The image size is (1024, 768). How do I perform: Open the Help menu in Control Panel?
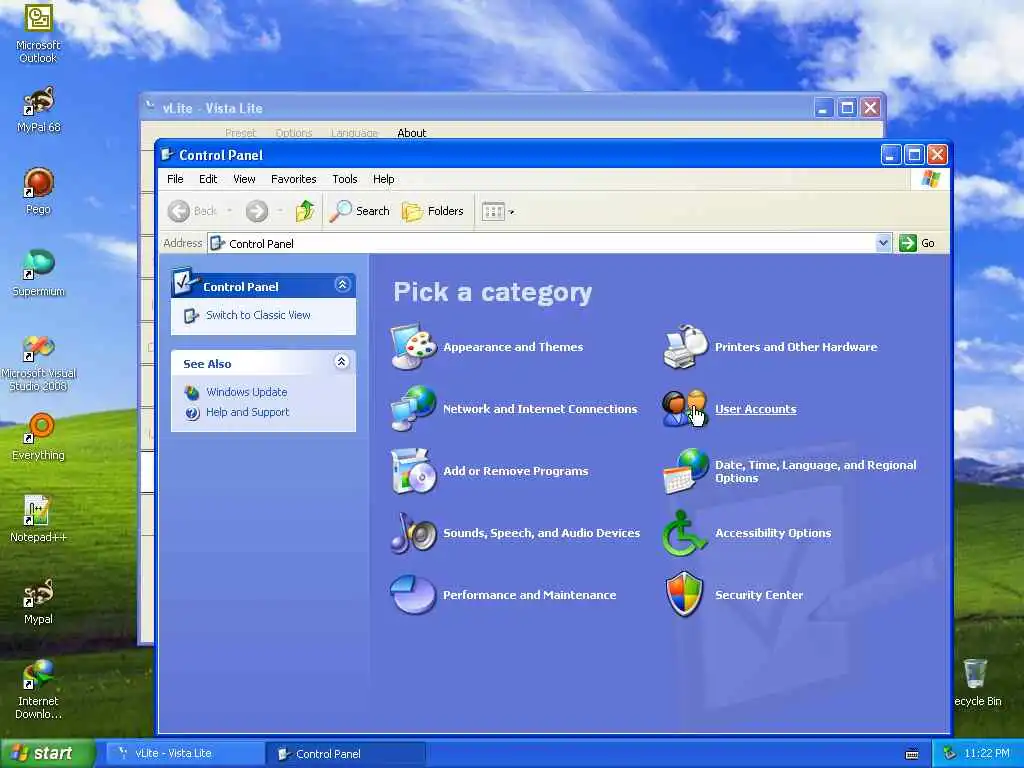tap(383, 179)
